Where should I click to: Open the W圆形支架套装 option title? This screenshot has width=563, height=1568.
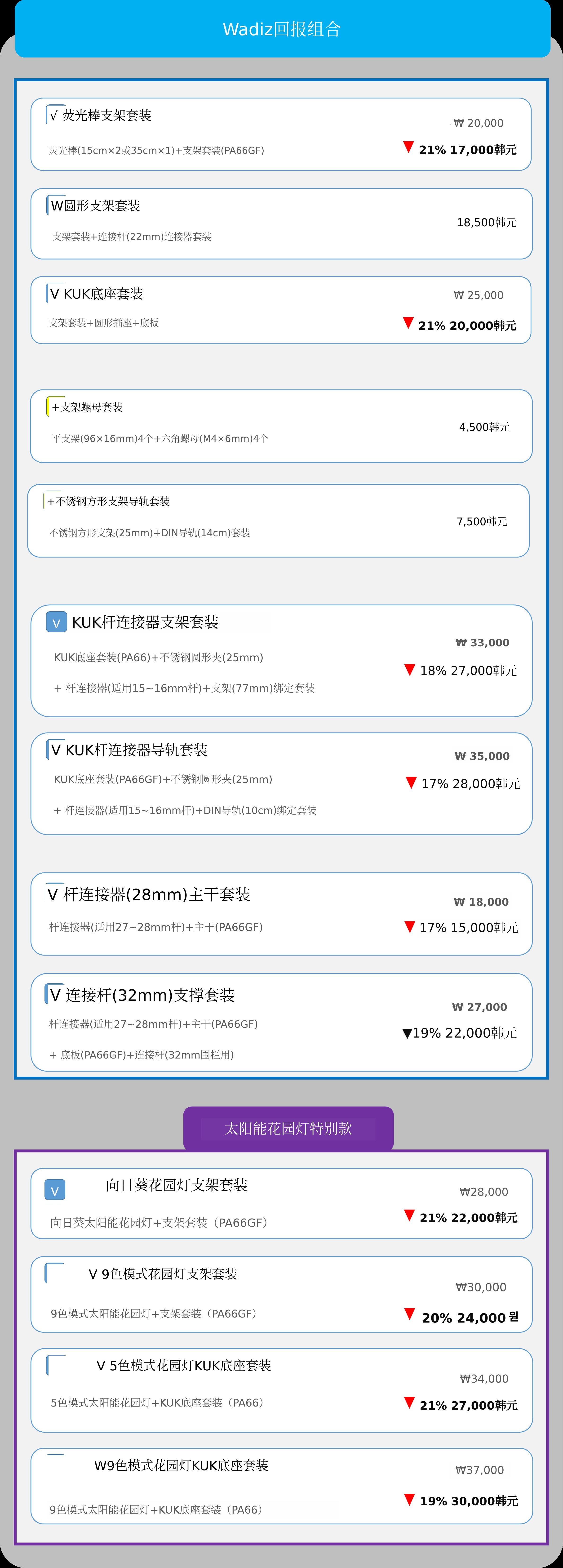(x=96, y=206)
